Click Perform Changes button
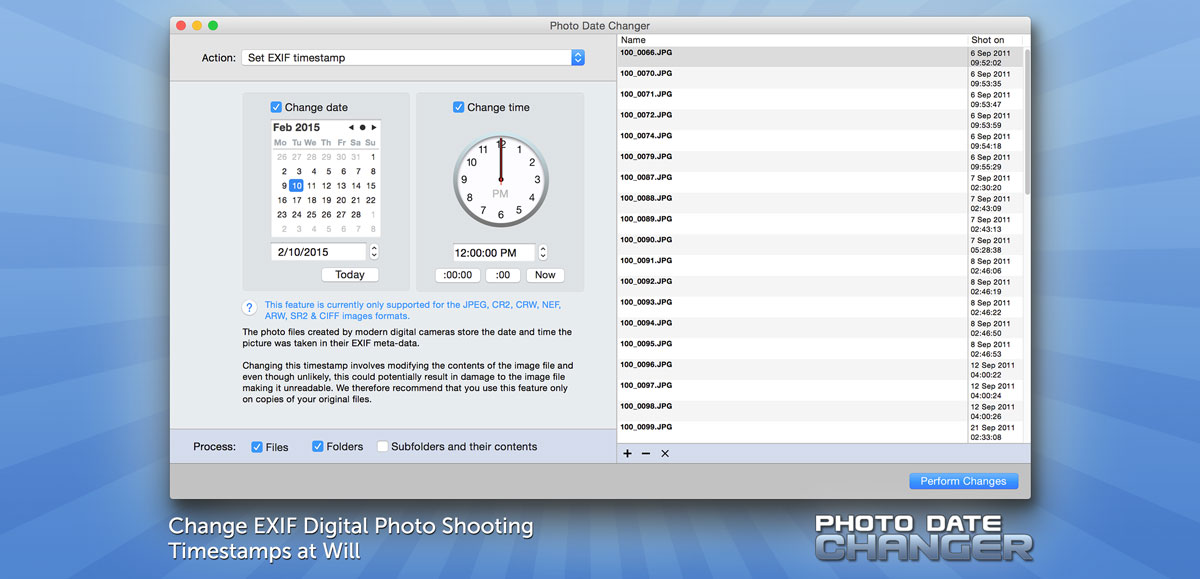Viewport: 1200px width, 579px height. click(x=963, y=481)
